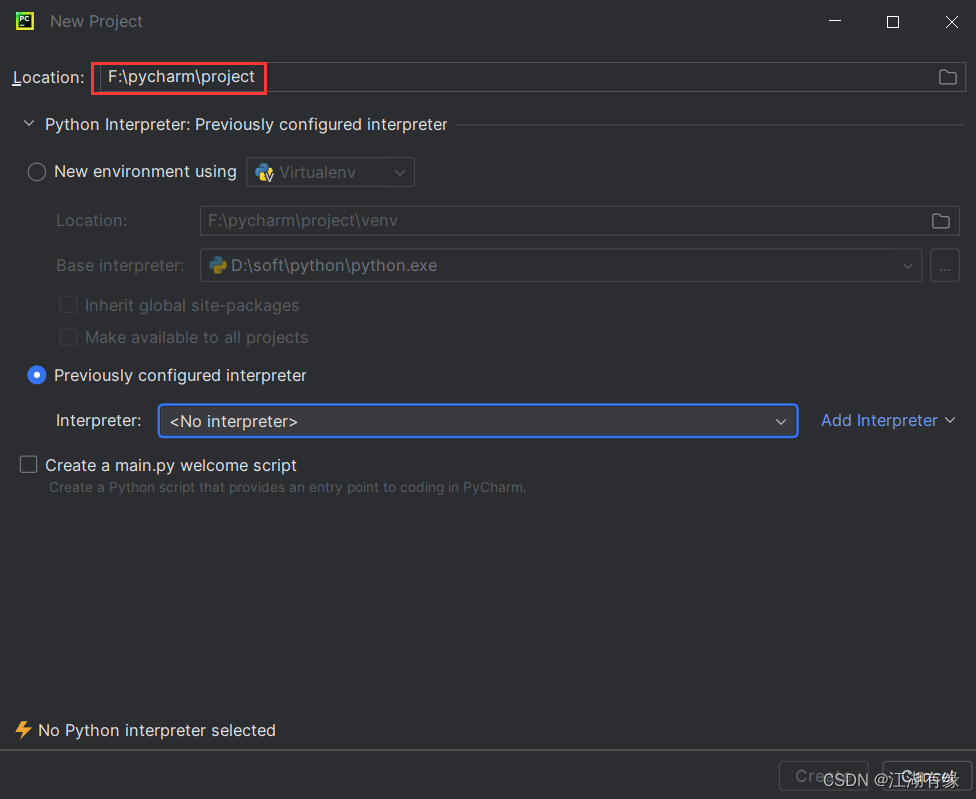Click the Create button
Screen dimensions: 976x799
[824, 776]
